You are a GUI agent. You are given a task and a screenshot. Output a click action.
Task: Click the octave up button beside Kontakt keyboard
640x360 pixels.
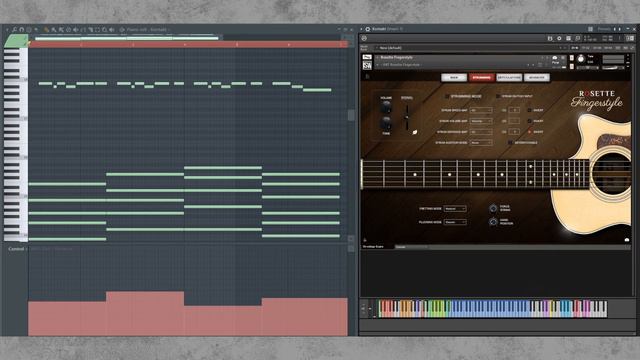(x=363, y=305)
